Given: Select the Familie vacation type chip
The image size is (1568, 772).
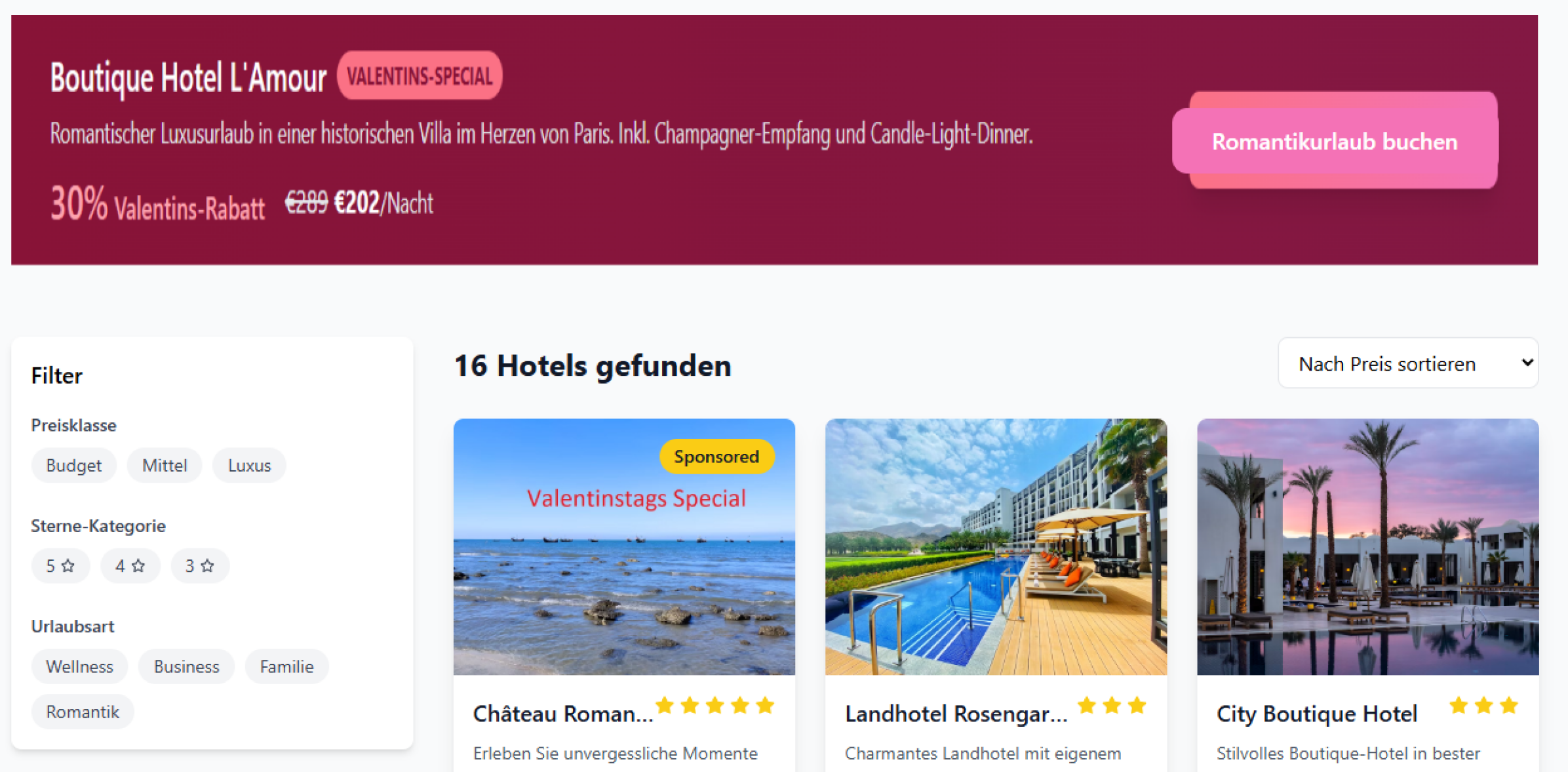Looking at the screenshot, I should (x=286, y=666).
